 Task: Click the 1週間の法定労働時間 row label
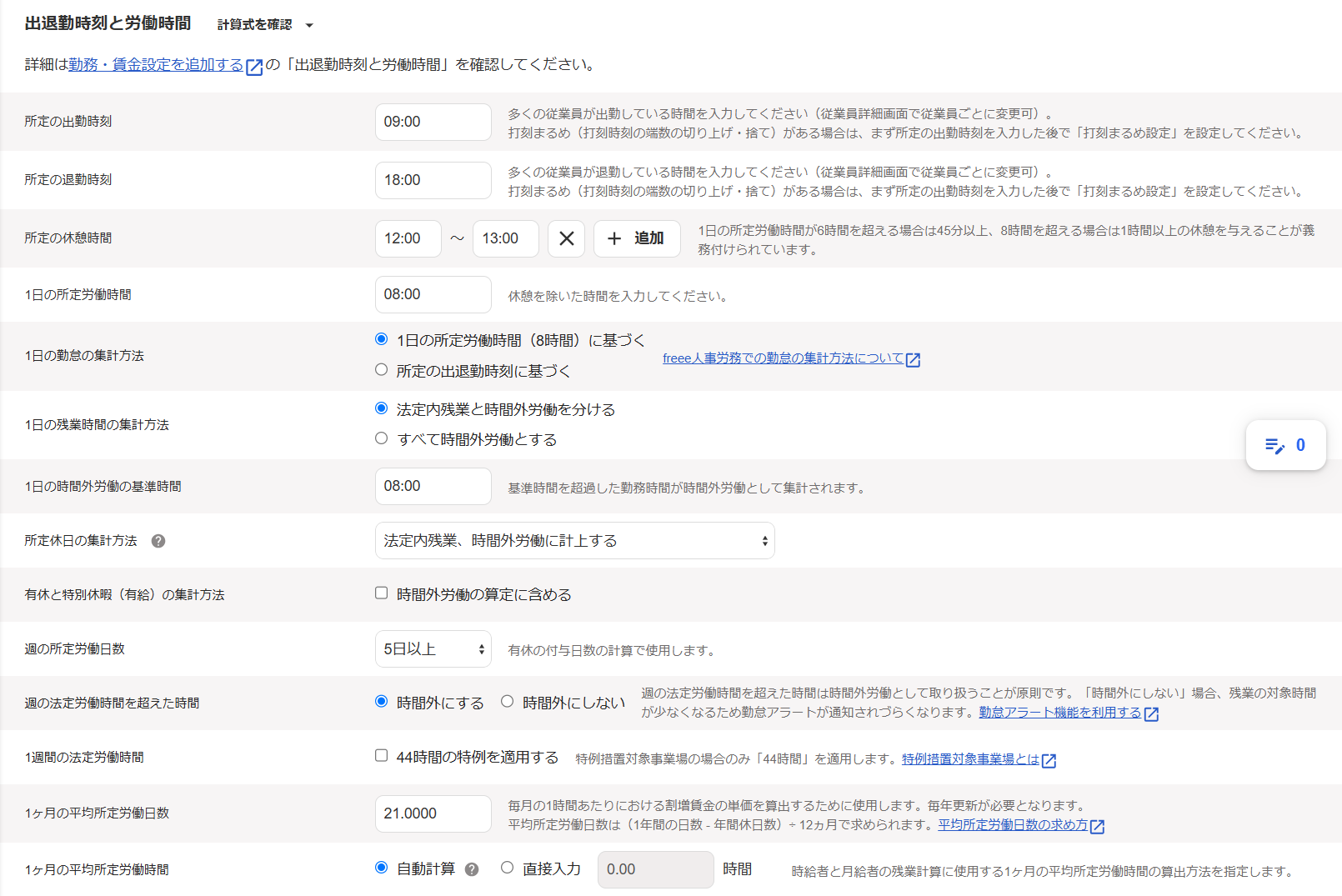pyautogui.click(x=84, y=758)
